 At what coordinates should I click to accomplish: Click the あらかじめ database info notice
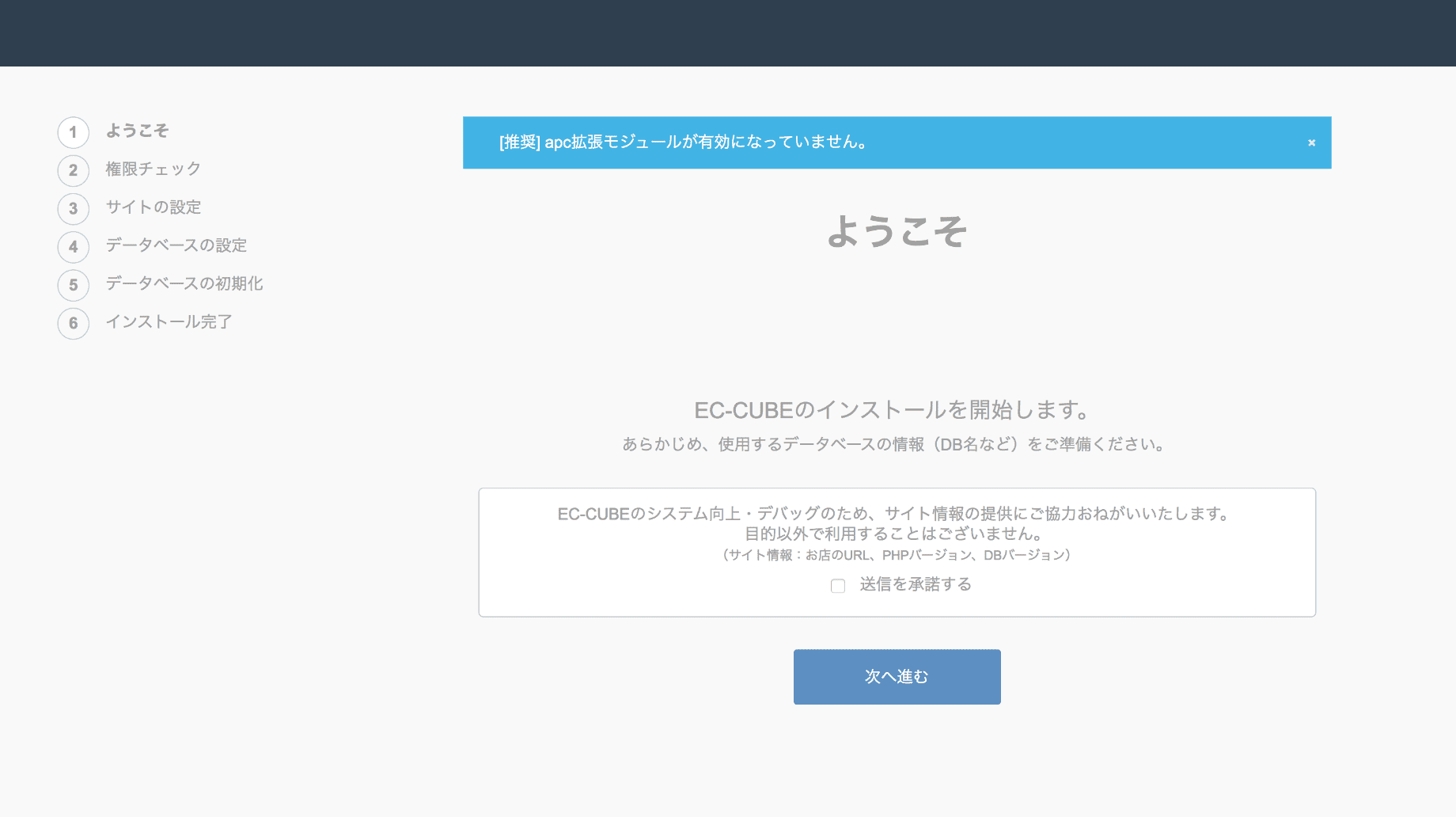tap(895, 444)
